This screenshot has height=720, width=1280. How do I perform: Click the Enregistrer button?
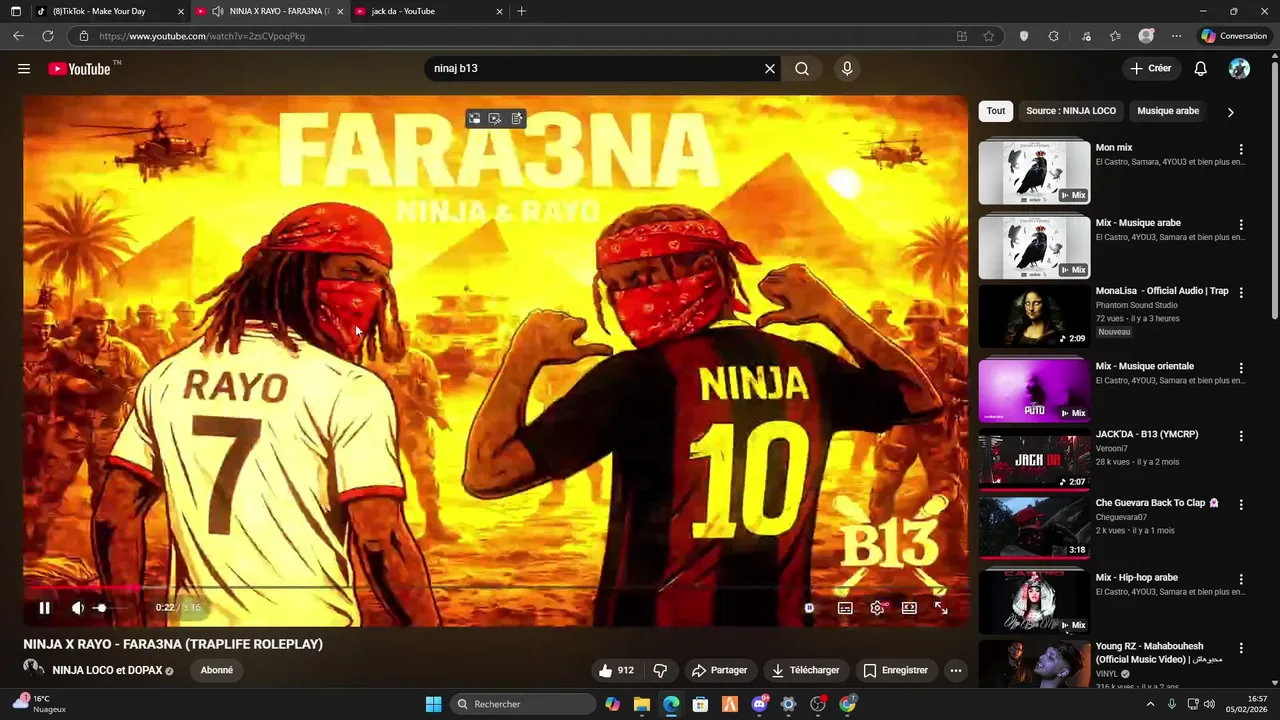[x=895, y=671]
